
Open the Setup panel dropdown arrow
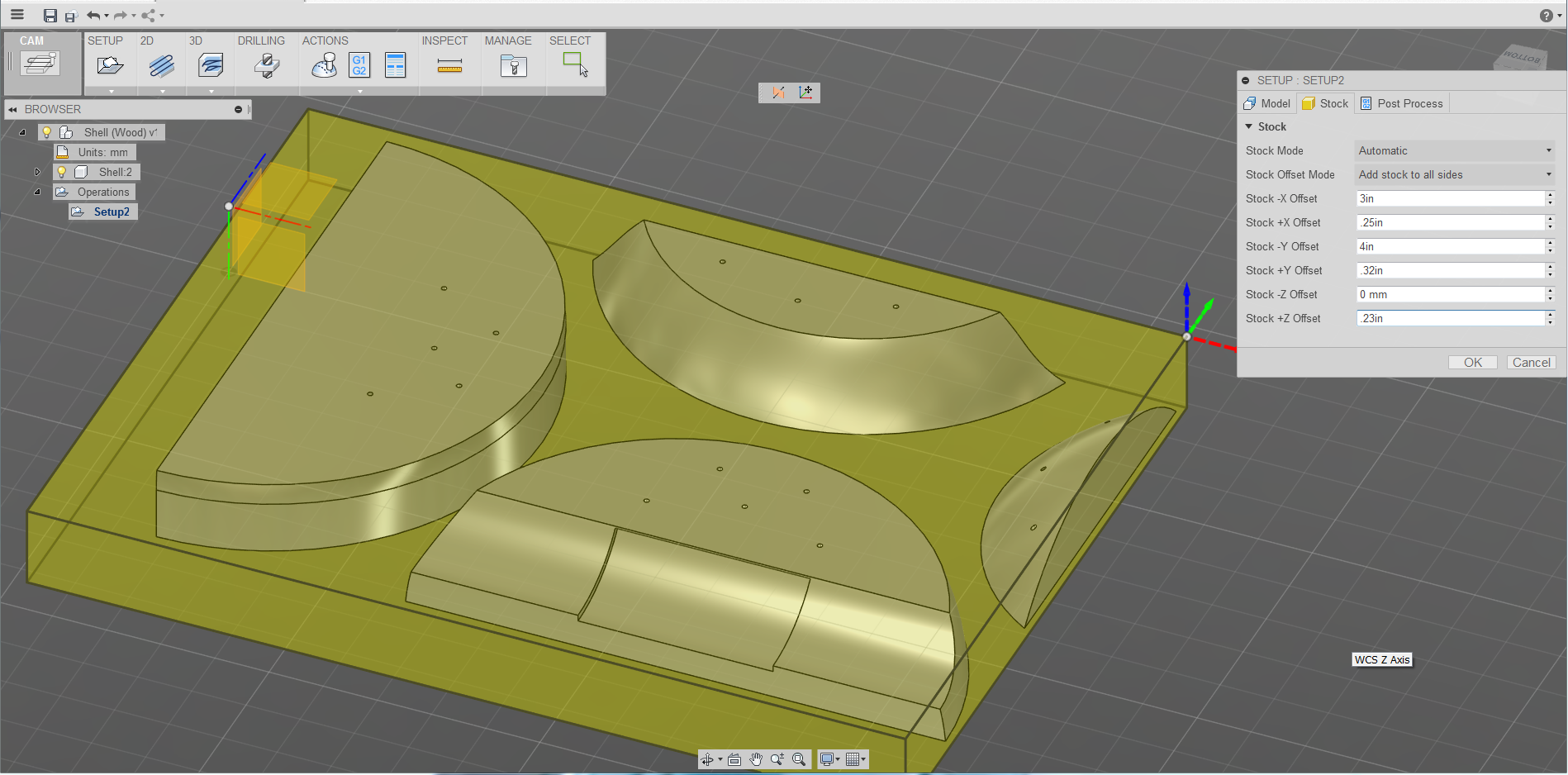pyautogui.click(x=111, y=91)
